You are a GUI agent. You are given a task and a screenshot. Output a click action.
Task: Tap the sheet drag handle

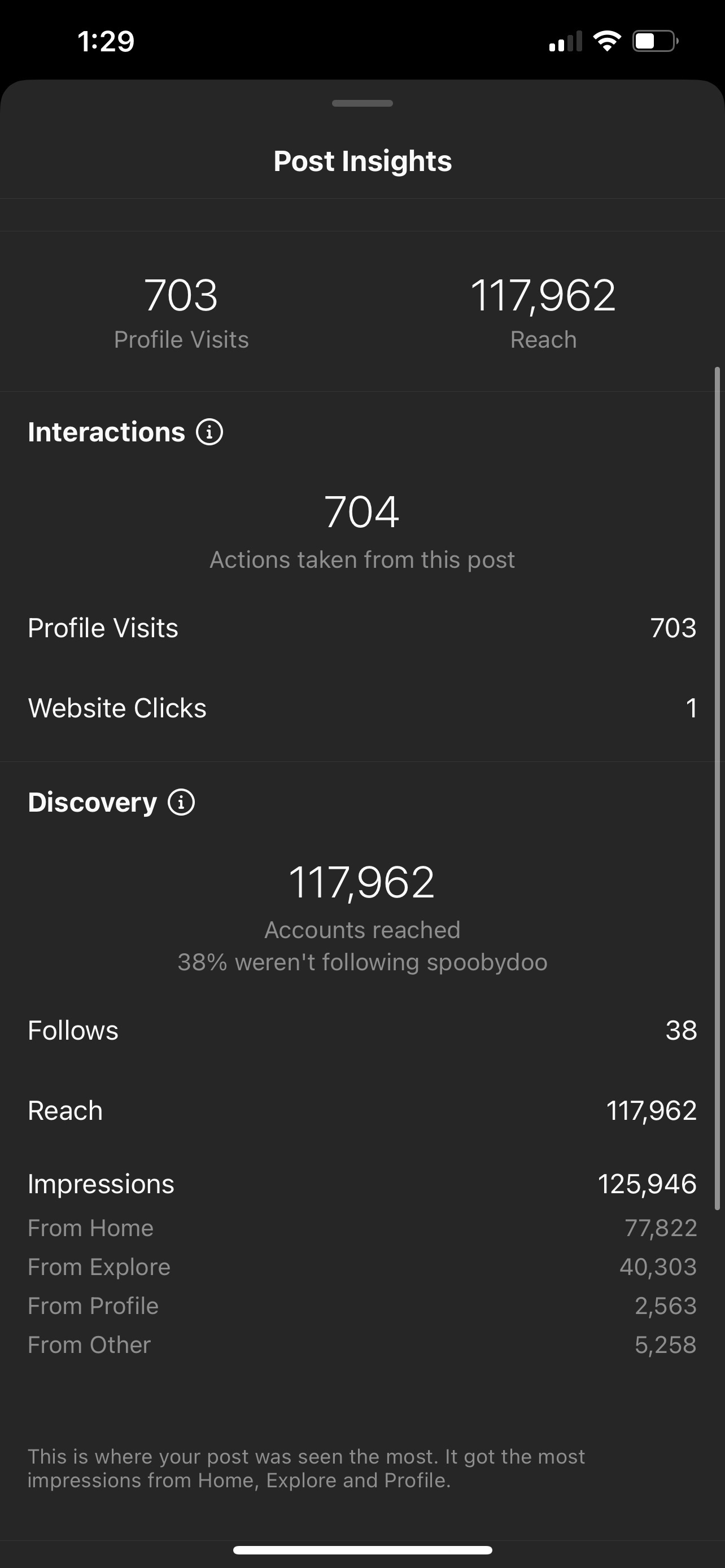[x=362, y=103]
